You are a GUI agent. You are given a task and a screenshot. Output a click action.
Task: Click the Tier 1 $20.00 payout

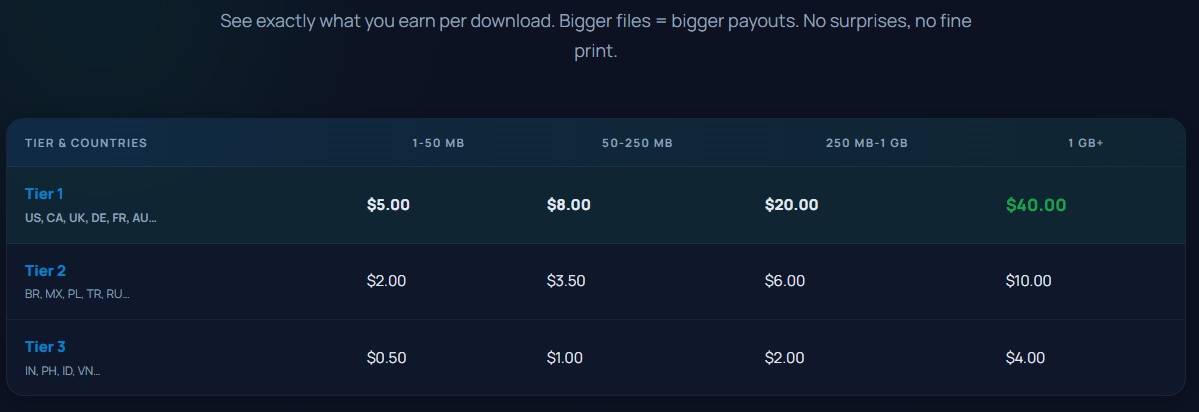[791, 205]
